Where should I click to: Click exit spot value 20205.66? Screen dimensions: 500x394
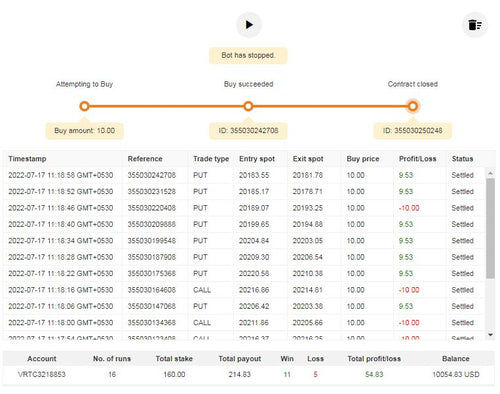pos(308,323)
